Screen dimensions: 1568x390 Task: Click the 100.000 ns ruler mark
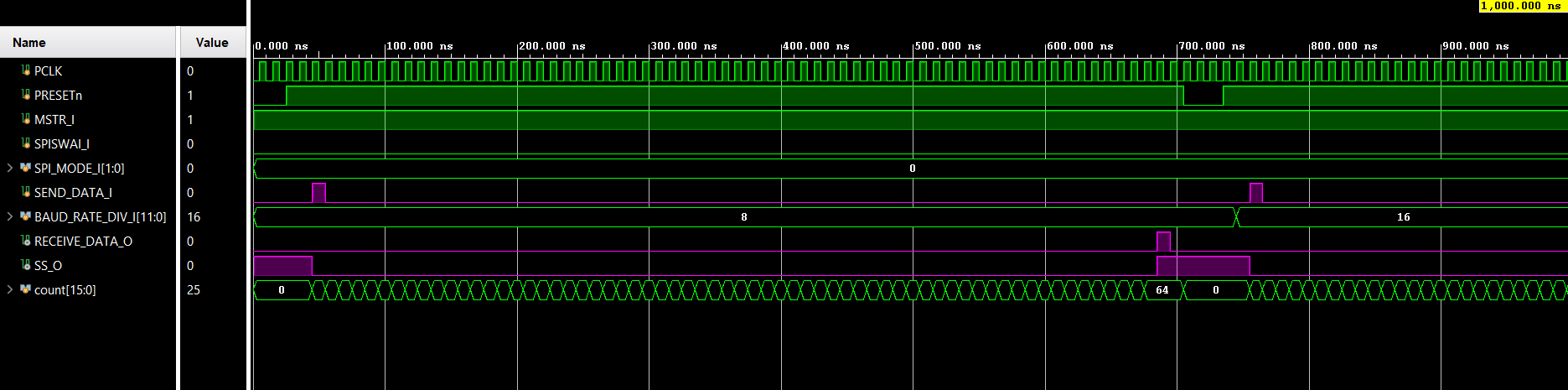tap(420, 46)
